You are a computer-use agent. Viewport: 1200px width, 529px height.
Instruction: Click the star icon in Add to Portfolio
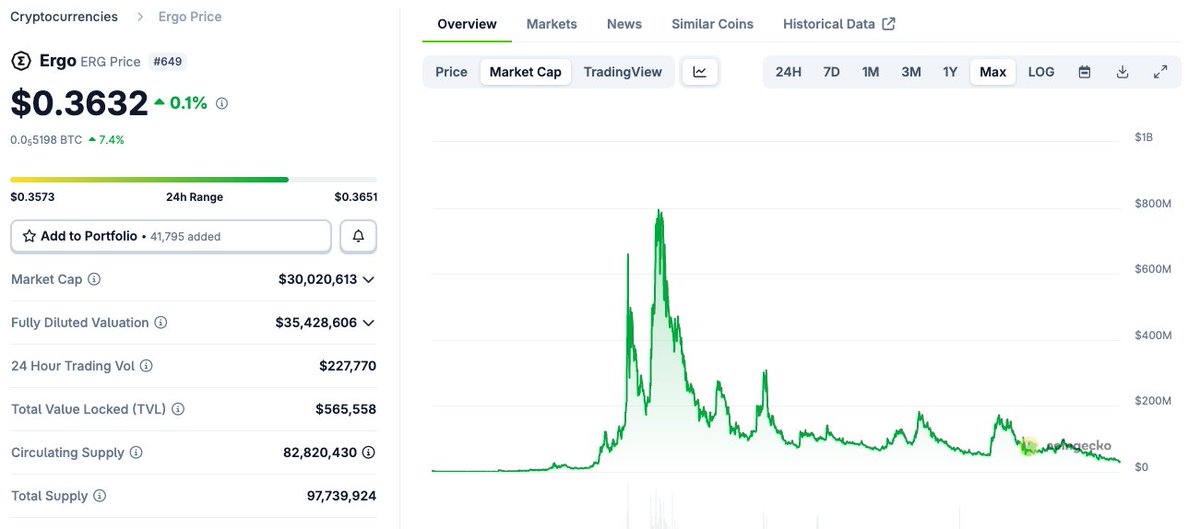point(29,236)
